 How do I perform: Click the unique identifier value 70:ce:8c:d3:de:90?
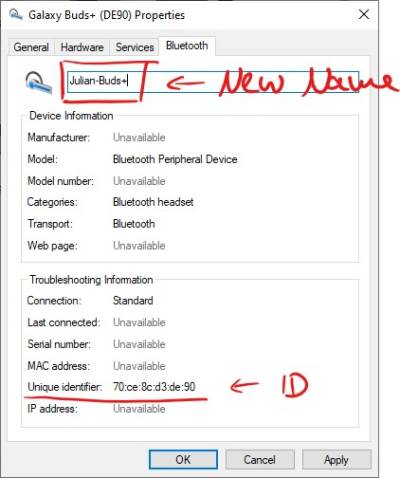point(154,387)
